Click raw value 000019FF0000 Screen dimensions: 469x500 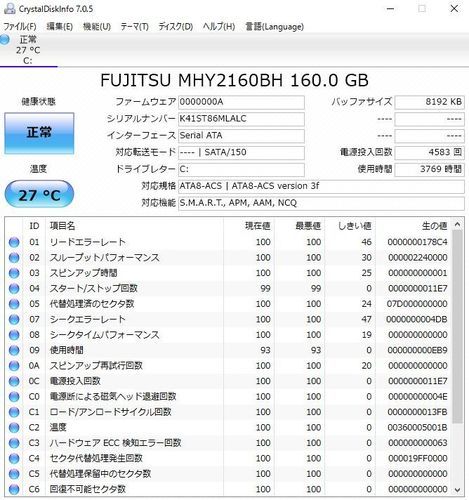(x=418, y=459)
